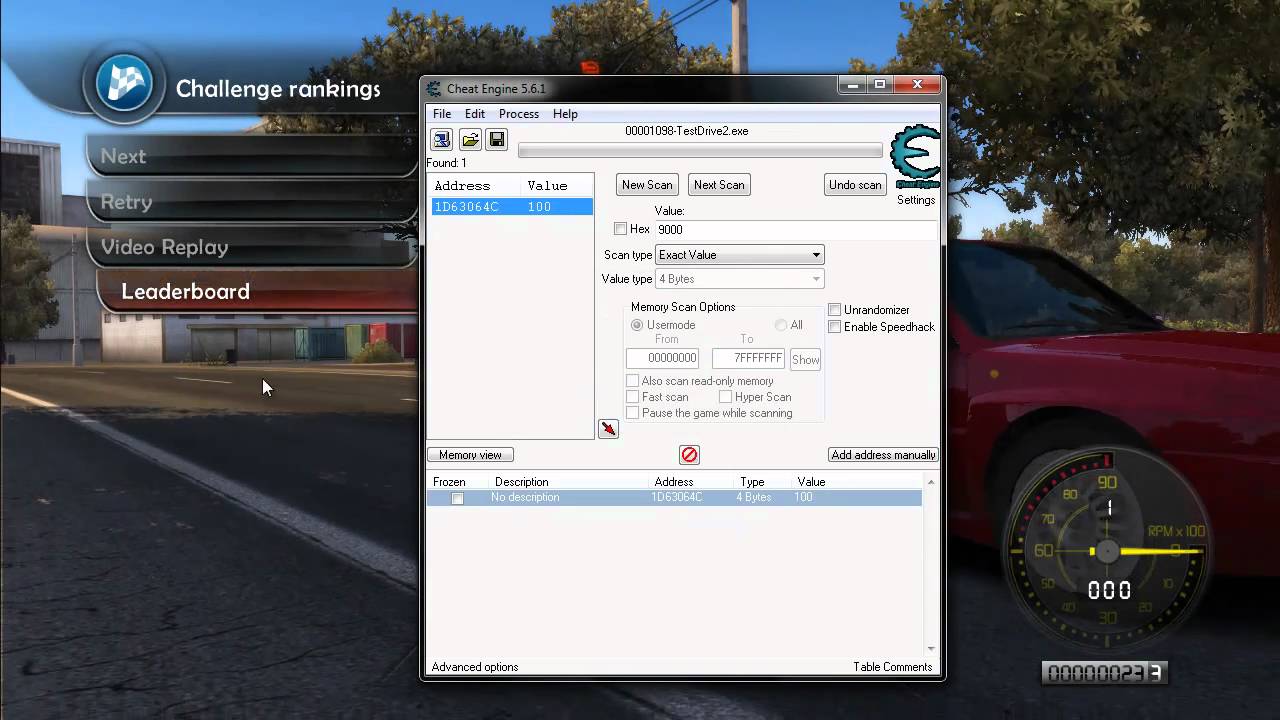Open the Process menu

(x=519, y=114)
